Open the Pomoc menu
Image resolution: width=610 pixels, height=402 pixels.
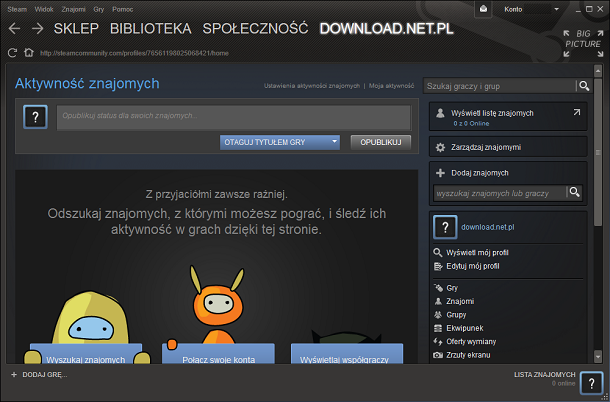[123, 9]
